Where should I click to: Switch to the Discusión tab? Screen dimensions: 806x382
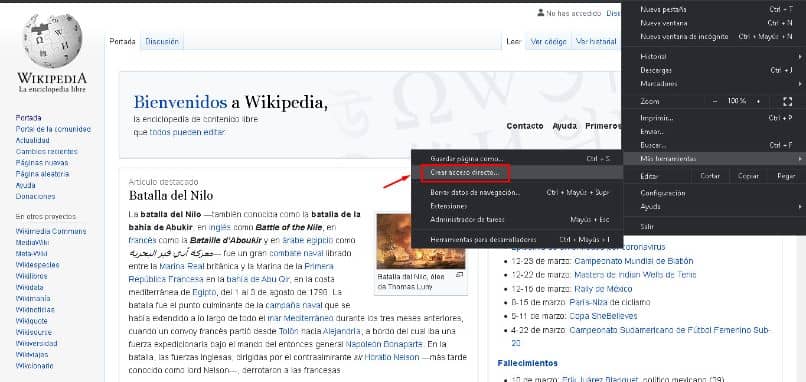(162, 42)
